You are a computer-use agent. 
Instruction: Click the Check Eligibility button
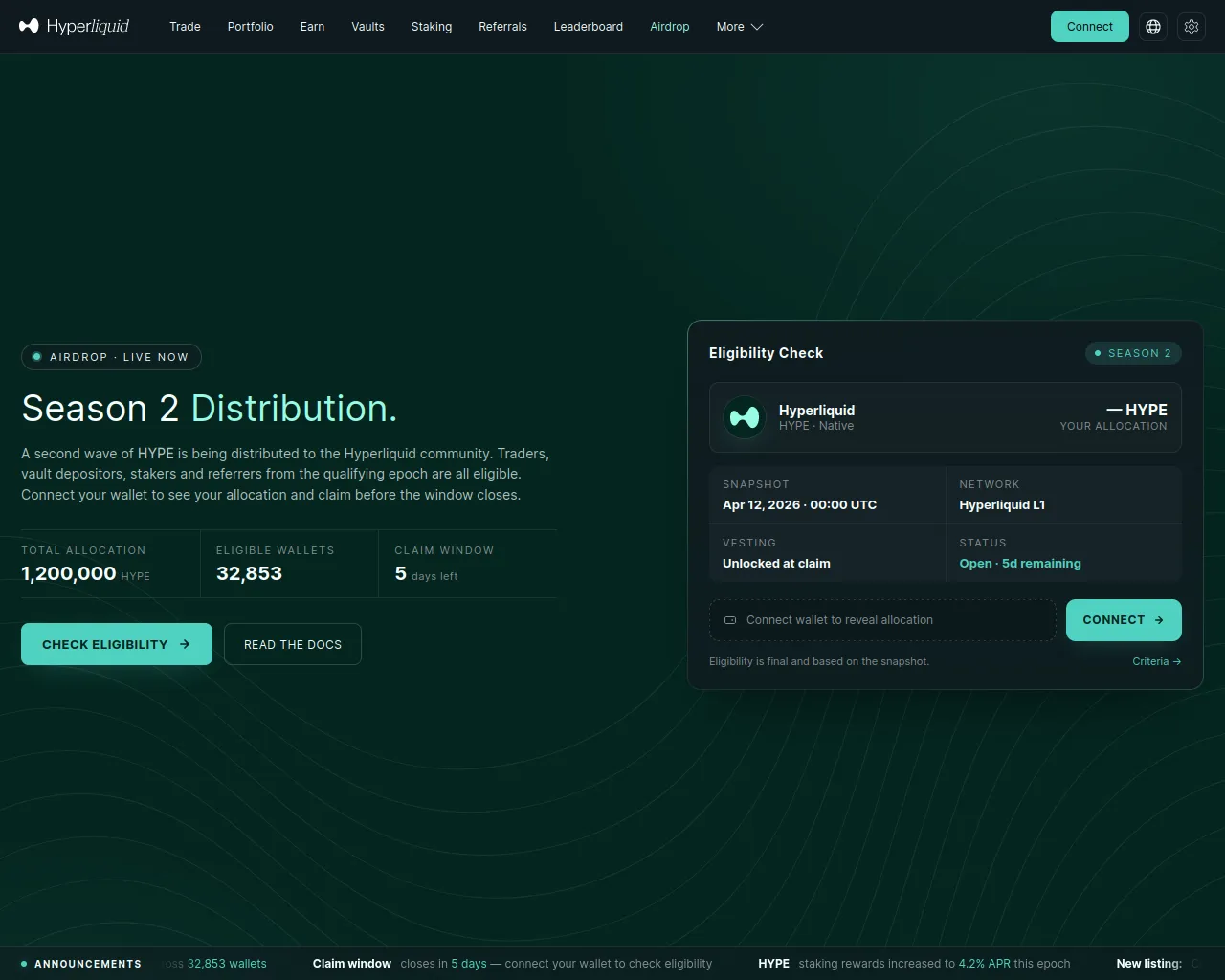click(117, 644)
